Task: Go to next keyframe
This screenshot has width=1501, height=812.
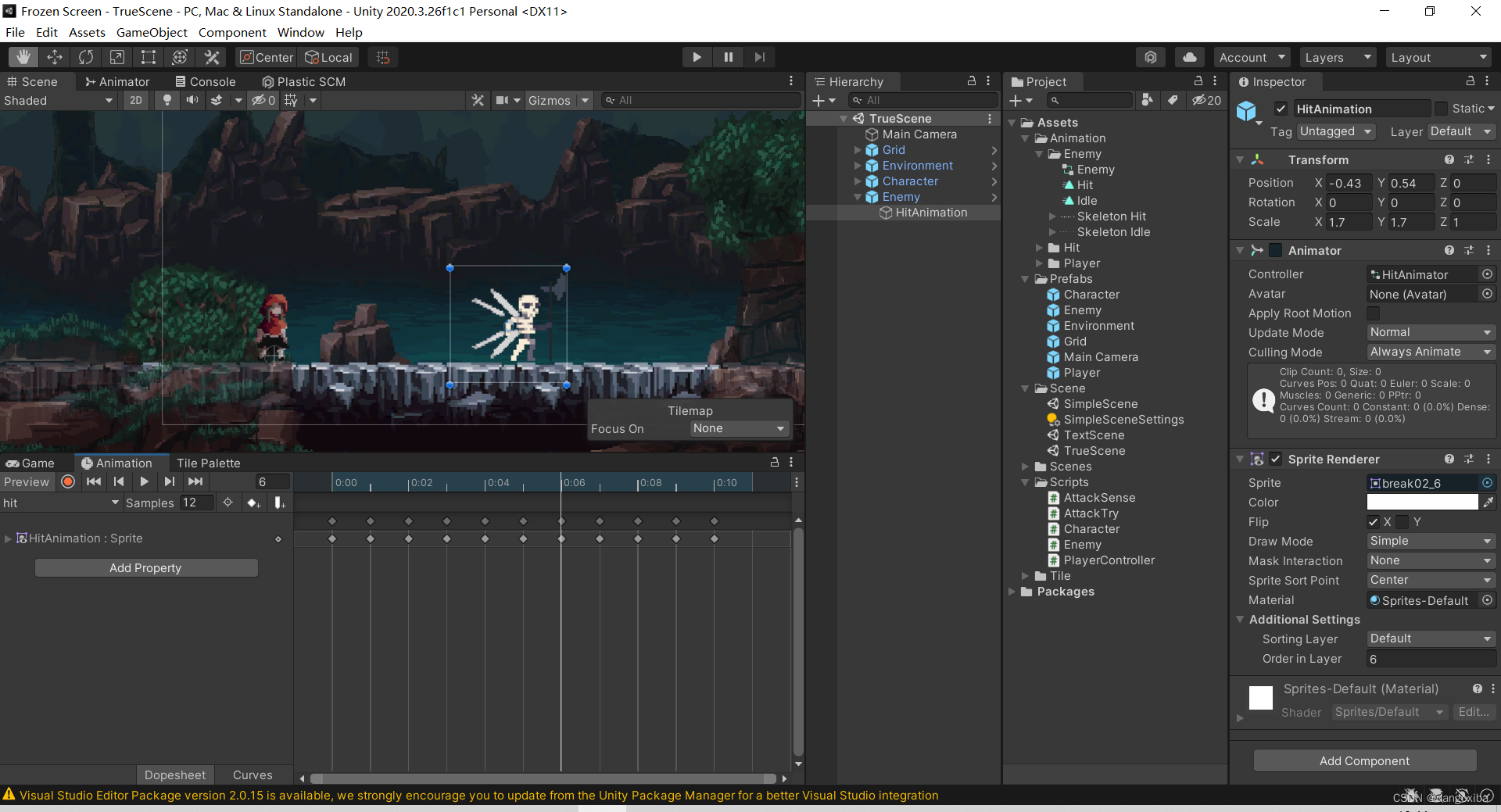Action: pos(170,481)
